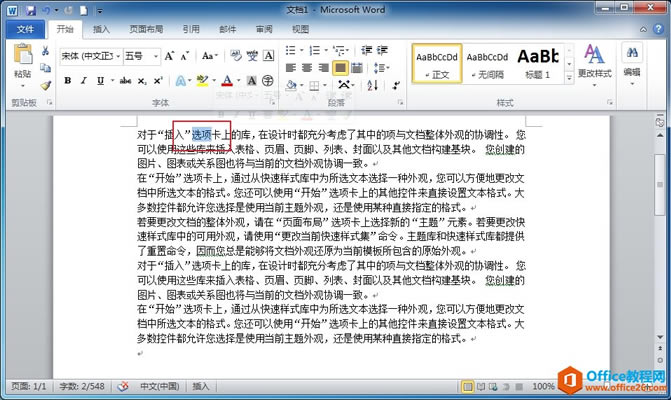Click the Show/Hide paragraph marks icon

point(396,85)
